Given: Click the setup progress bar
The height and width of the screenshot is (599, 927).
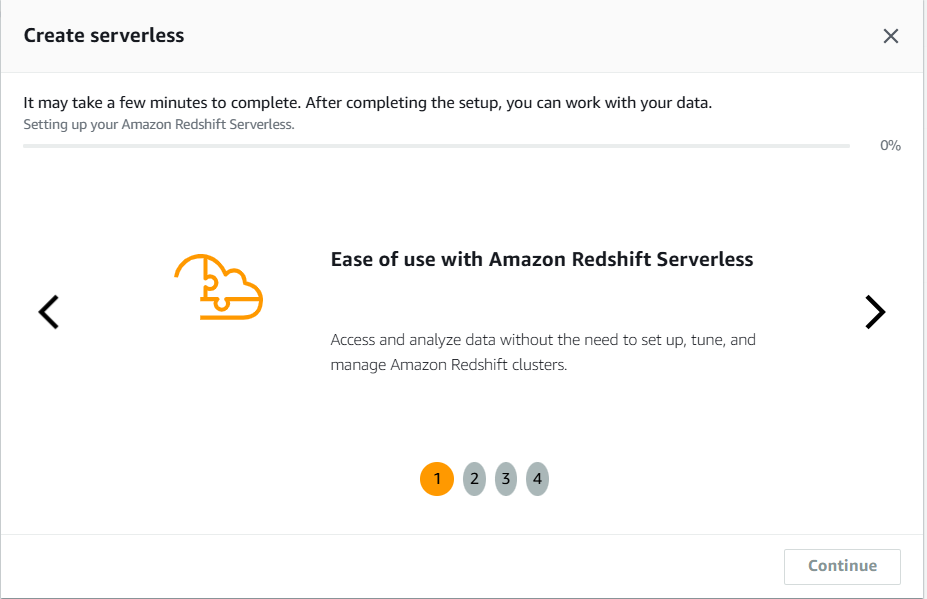Looking at the screenshot, I should [436, 146].
